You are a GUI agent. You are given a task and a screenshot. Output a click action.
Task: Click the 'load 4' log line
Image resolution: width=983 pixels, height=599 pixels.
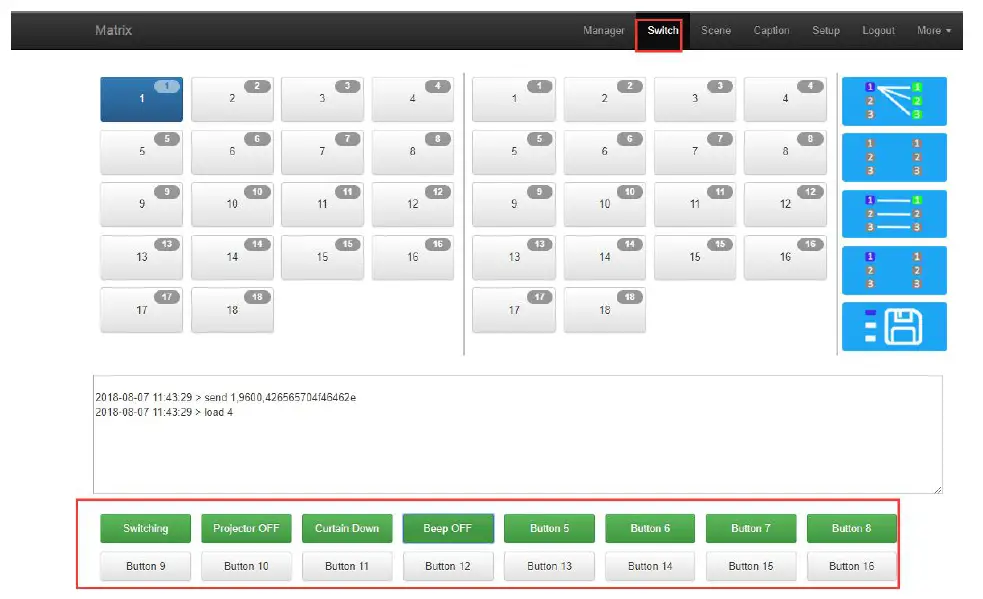coord(164,412)
